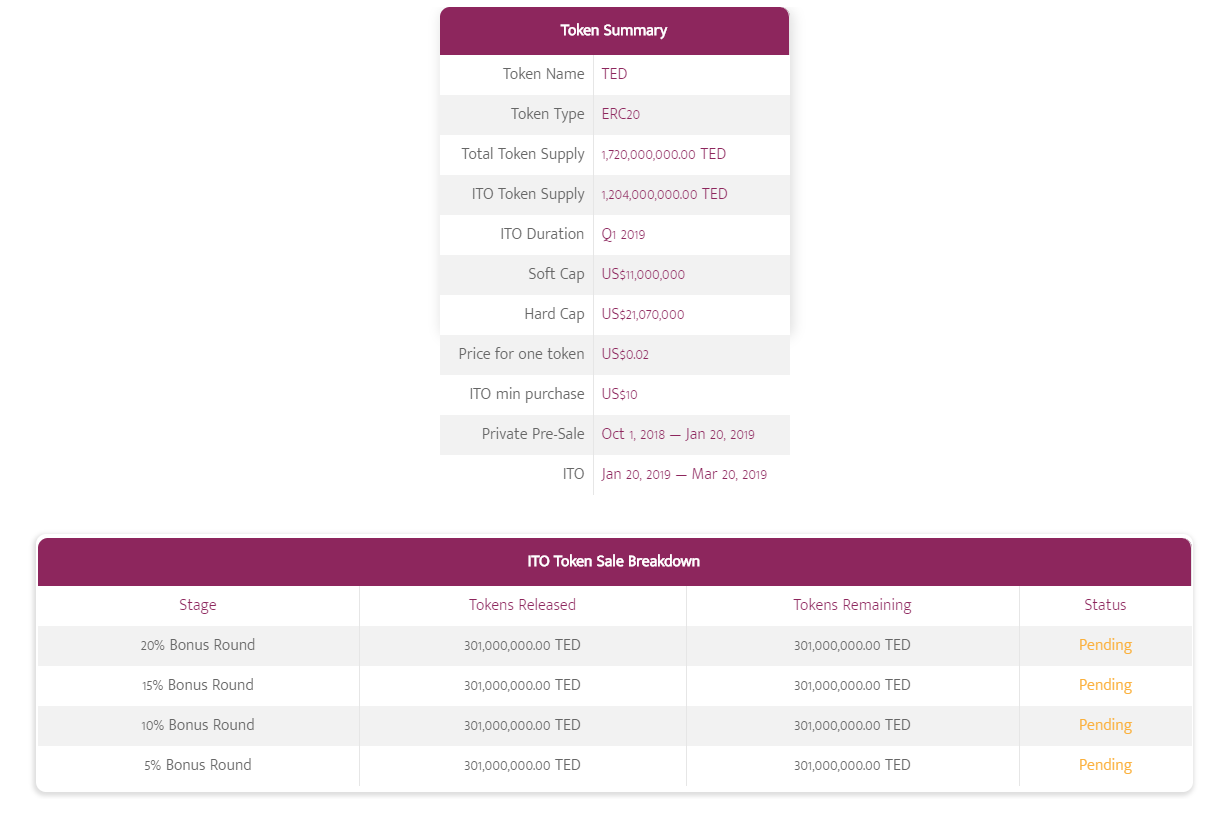This screenshot has height=813, width=1207.
Task: Click Pending status for 15% Bonus Round
Action: [1105, 685]
